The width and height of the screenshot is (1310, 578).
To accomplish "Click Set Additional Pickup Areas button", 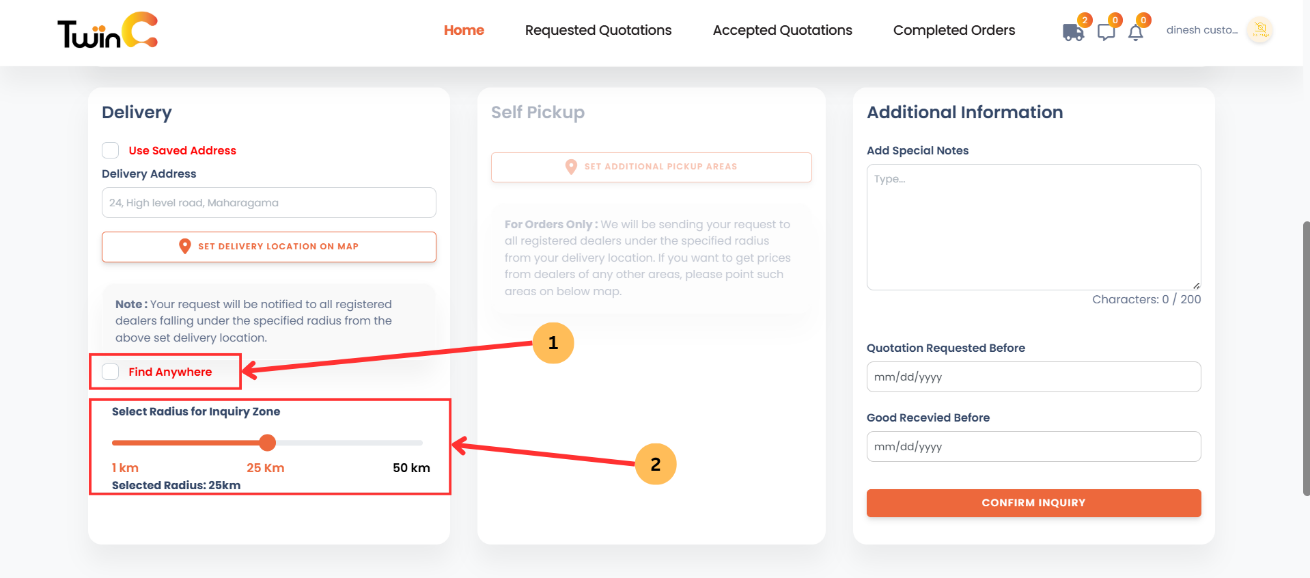I will pos(651,167).
